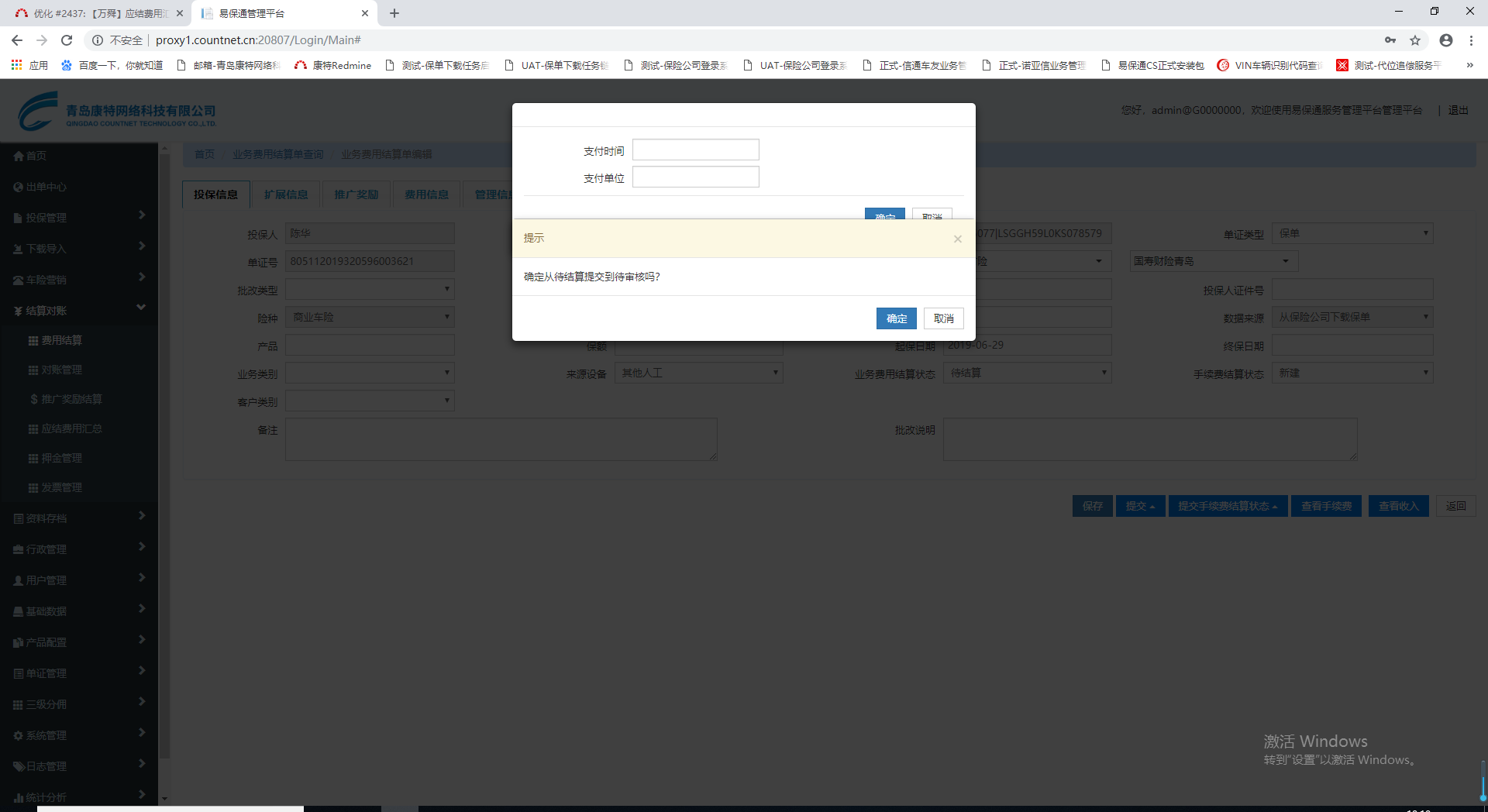
Task: Click the 查看收入 button
Action: (1398, 506)
